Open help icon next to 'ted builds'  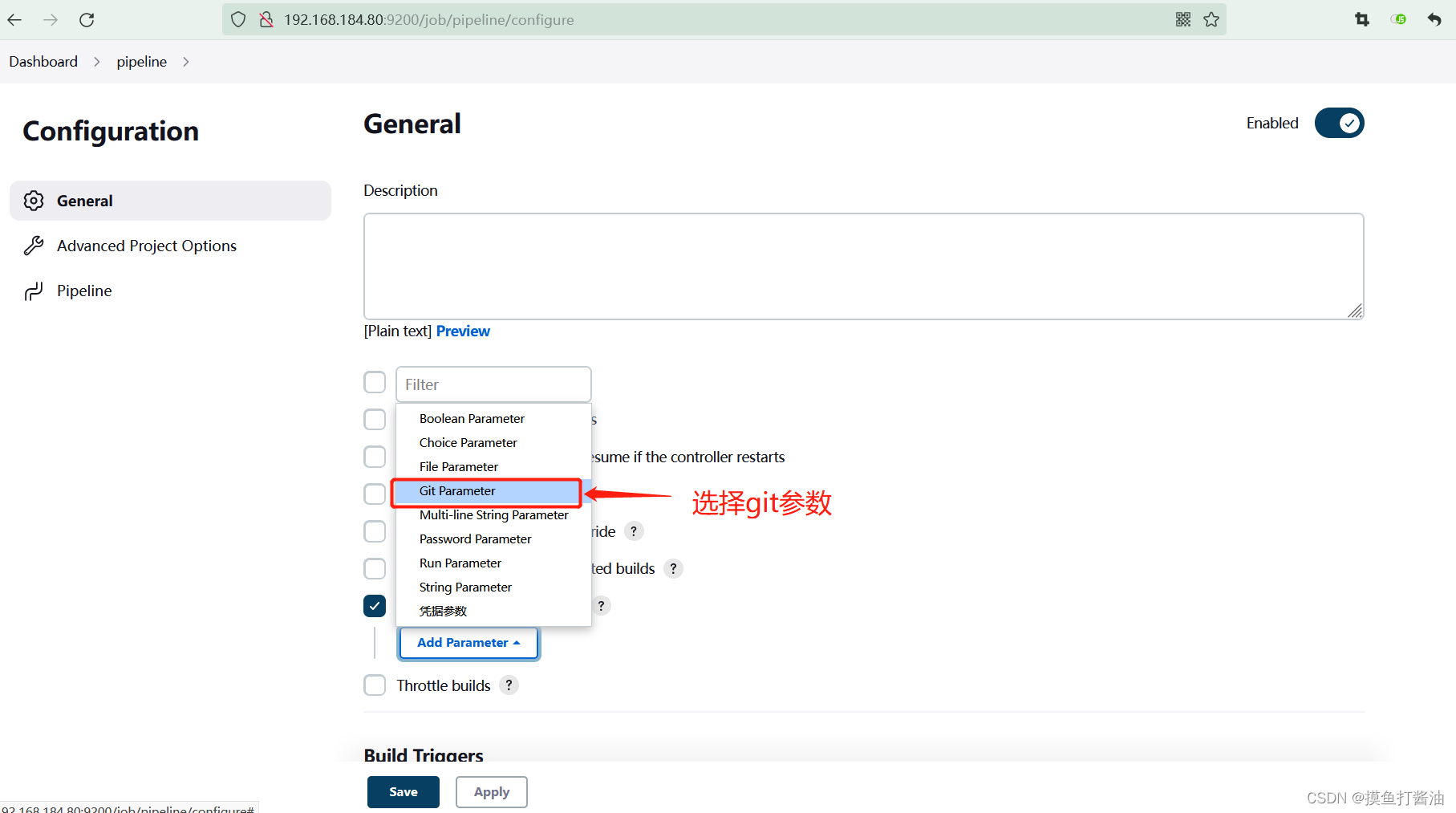(x=673, y=568)
